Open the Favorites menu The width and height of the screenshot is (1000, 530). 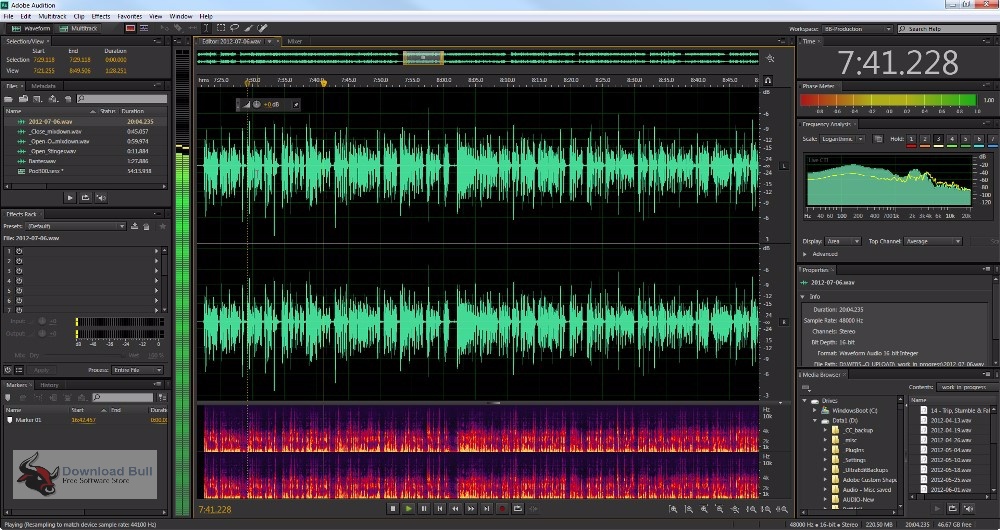click(x=129, y=16)
